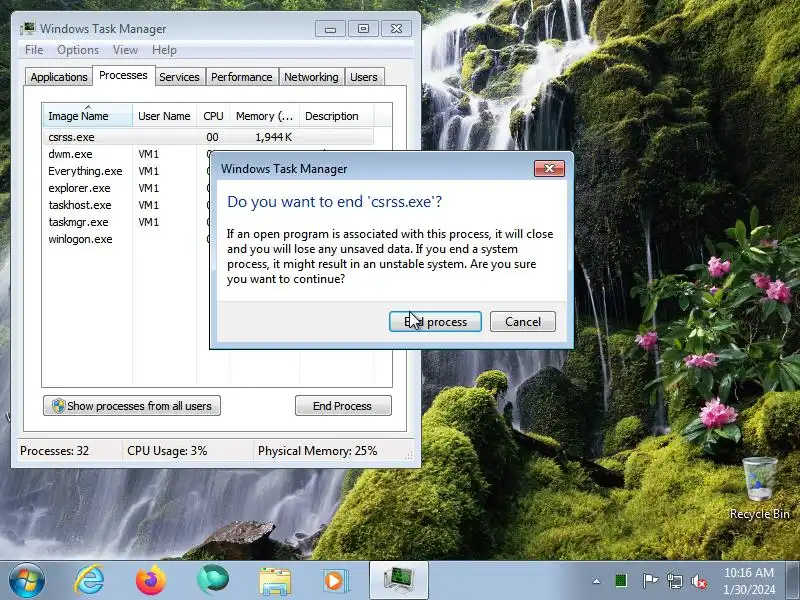The width and height of the screenshot is (800, 600).
Task: Sort by User Name column header
Action: [164, 116]
